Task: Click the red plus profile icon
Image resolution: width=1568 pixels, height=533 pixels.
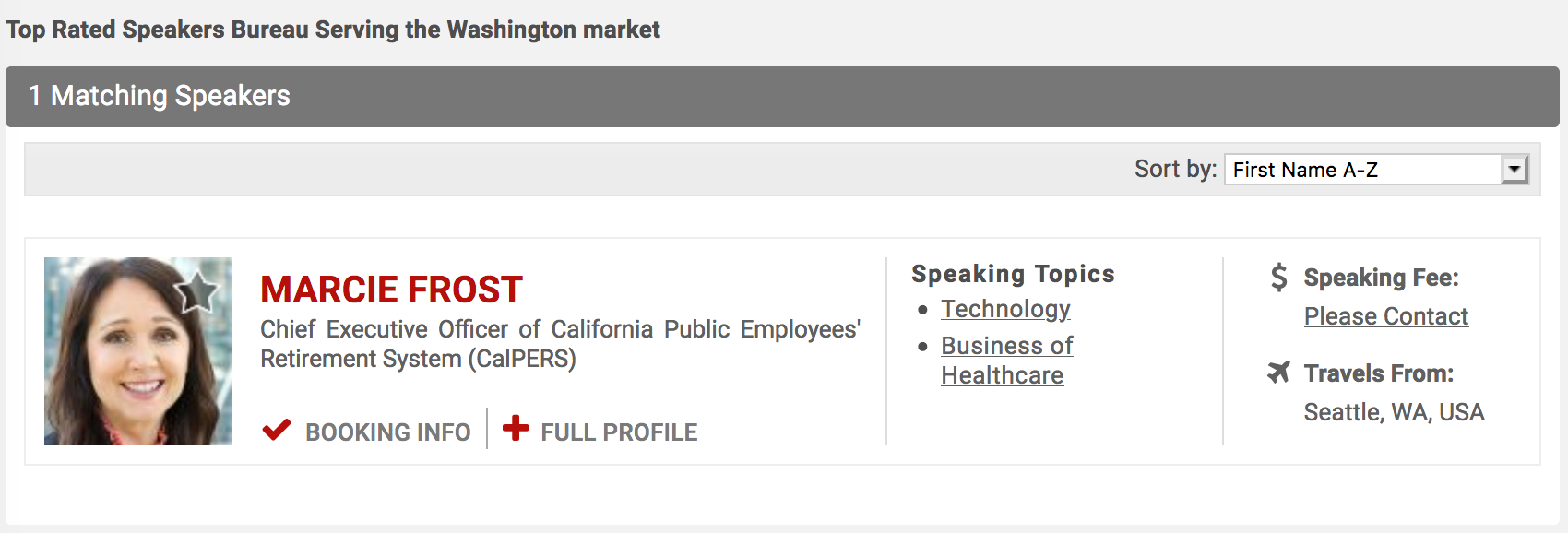Action: pos(516,428)
